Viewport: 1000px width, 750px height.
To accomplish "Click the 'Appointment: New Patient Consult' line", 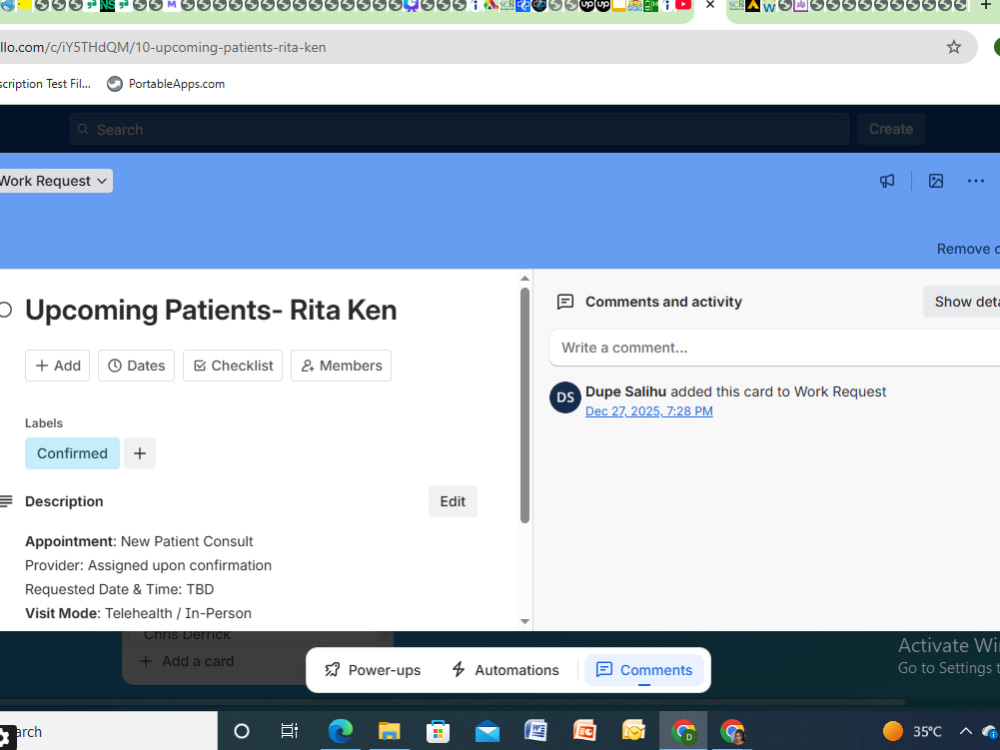I will (139, 541).
